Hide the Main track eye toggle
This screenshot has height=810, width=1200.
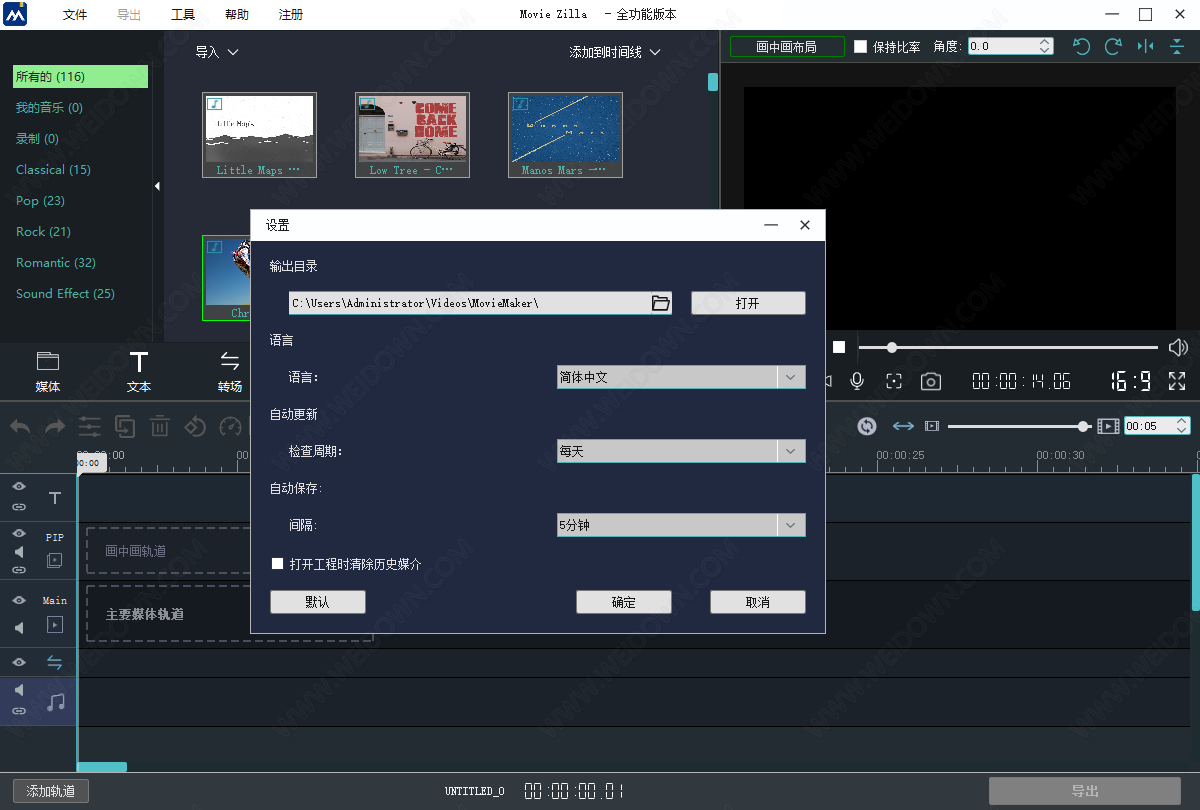tap(19, 600)
